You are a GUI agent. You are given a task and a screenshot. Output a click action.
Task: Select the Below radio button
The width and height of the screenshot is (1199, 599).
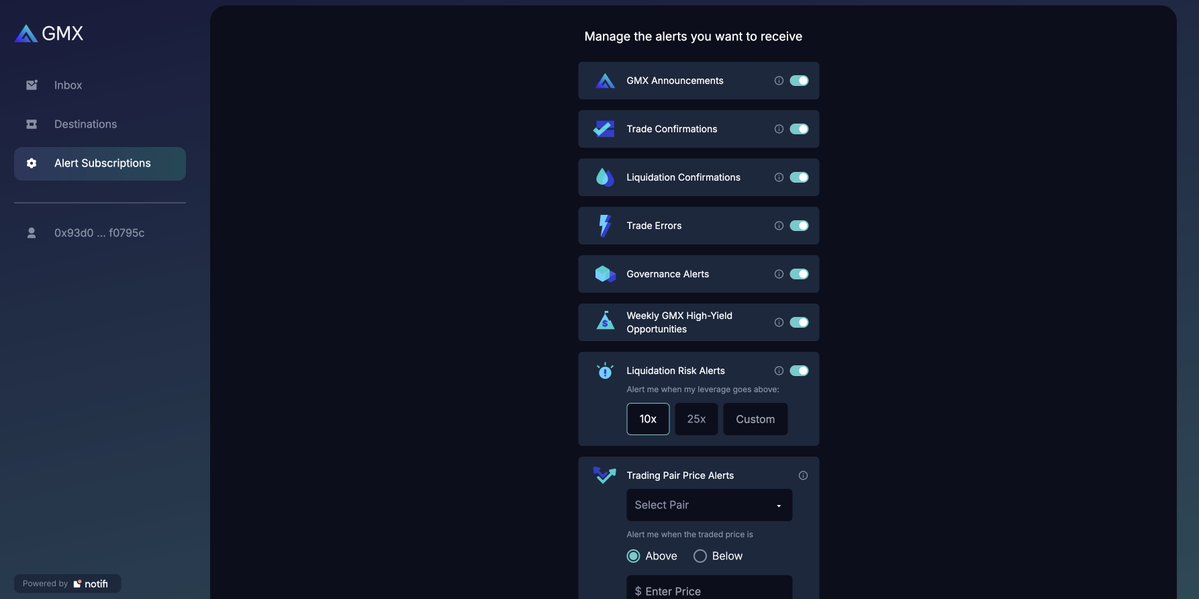pos(700,556)
